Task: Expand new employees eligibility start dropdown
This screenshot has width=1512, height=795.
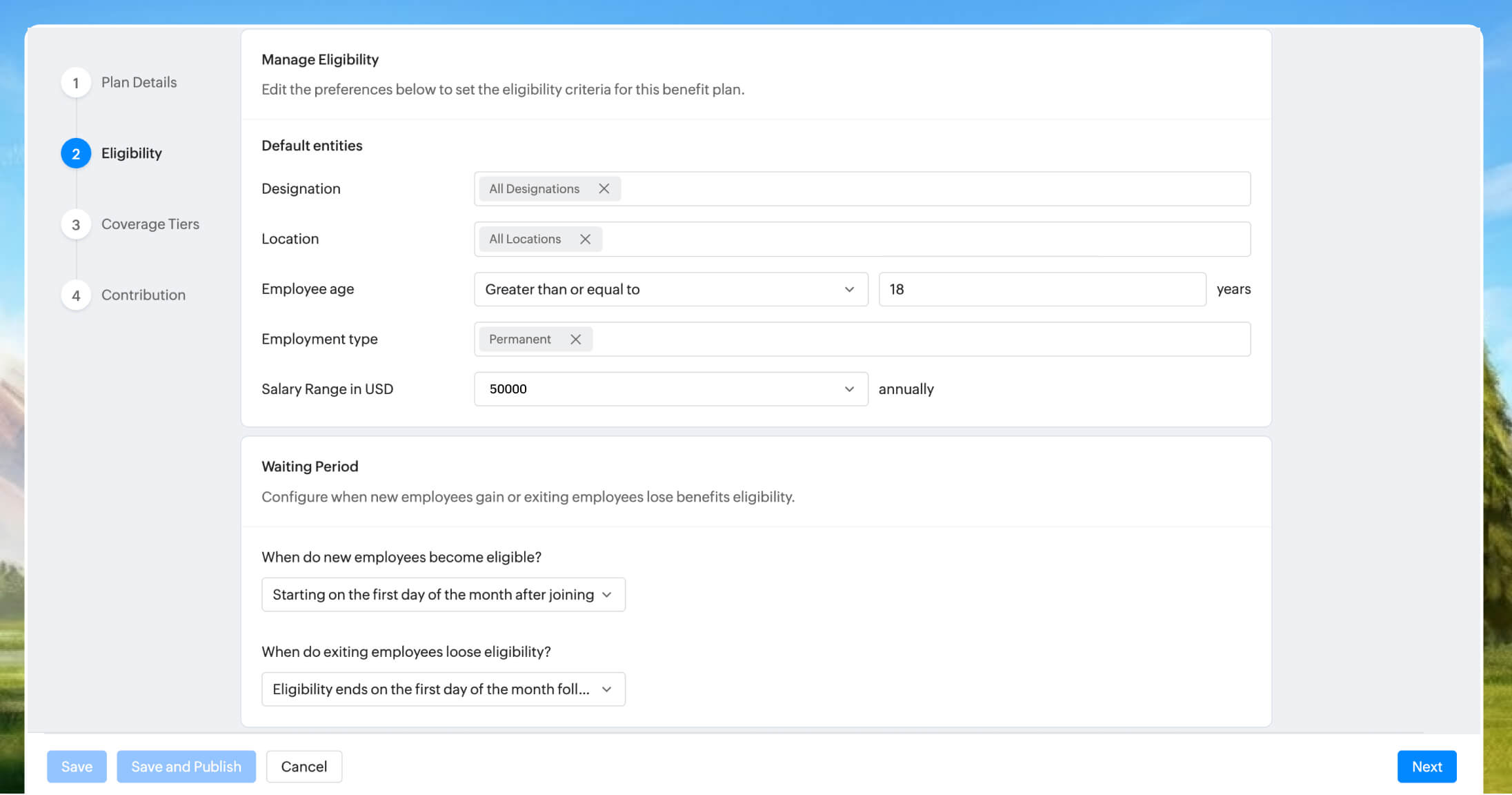Action: tap(443, 594)
